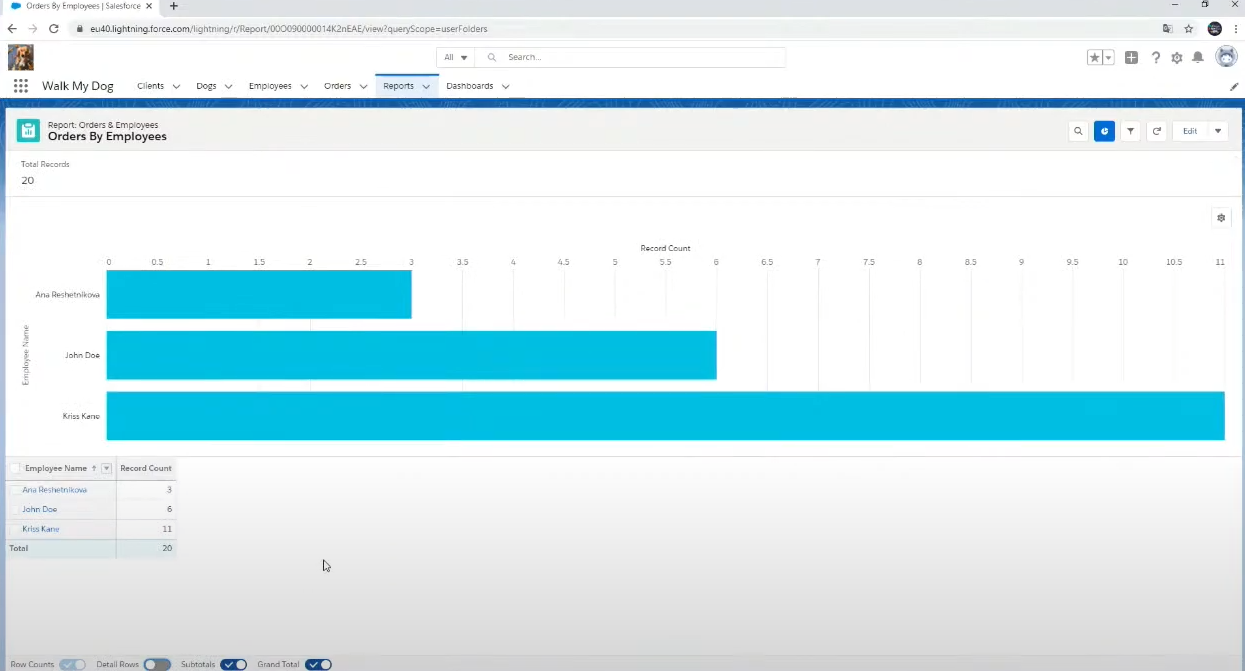This screenshot has width=1245, height=671.
Task: Open the App Launcher grid
Action: point(20,86)
